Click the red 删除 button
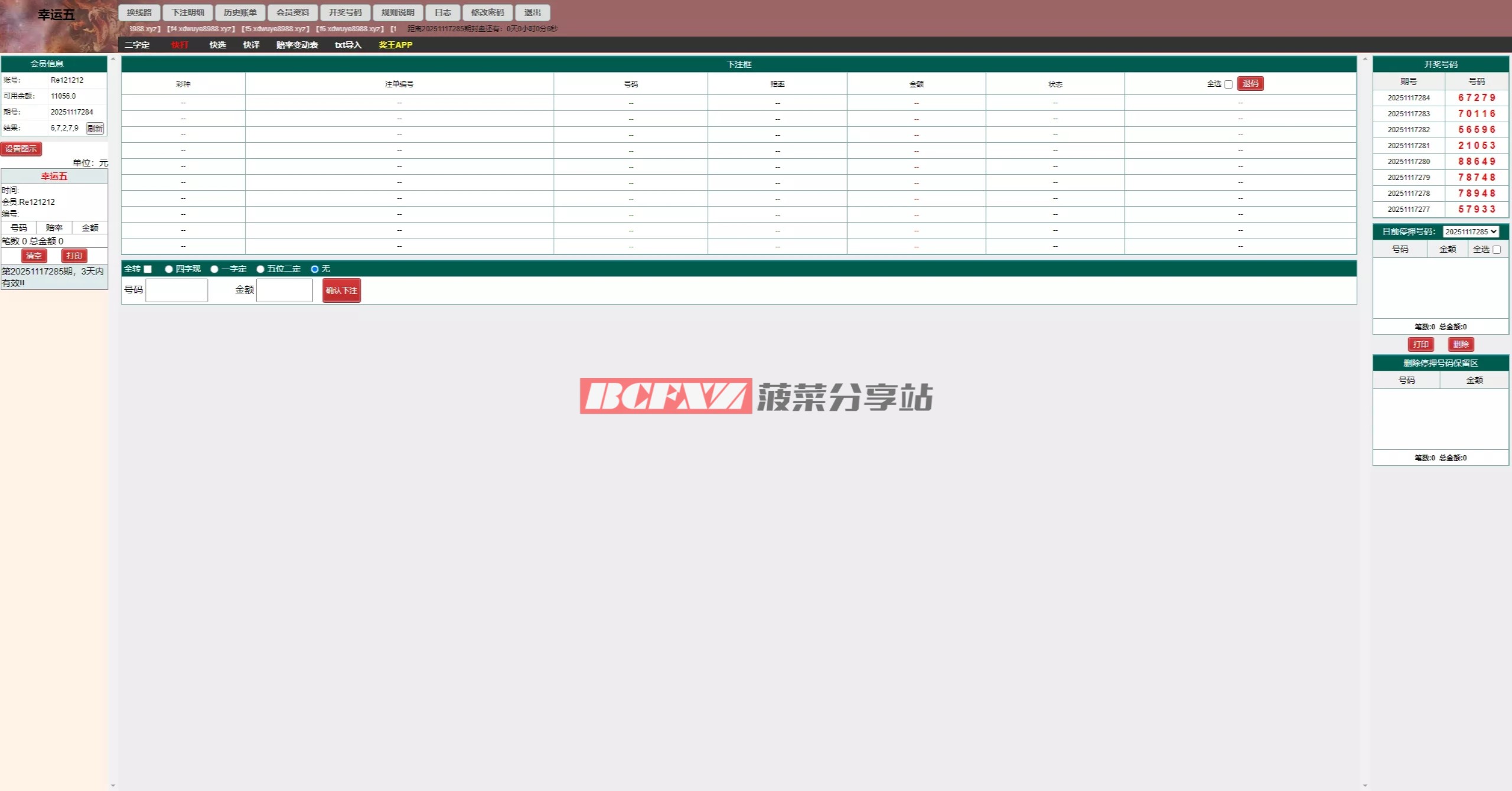The height and width of the screenshot is (791, 1512). [1461, 344]
